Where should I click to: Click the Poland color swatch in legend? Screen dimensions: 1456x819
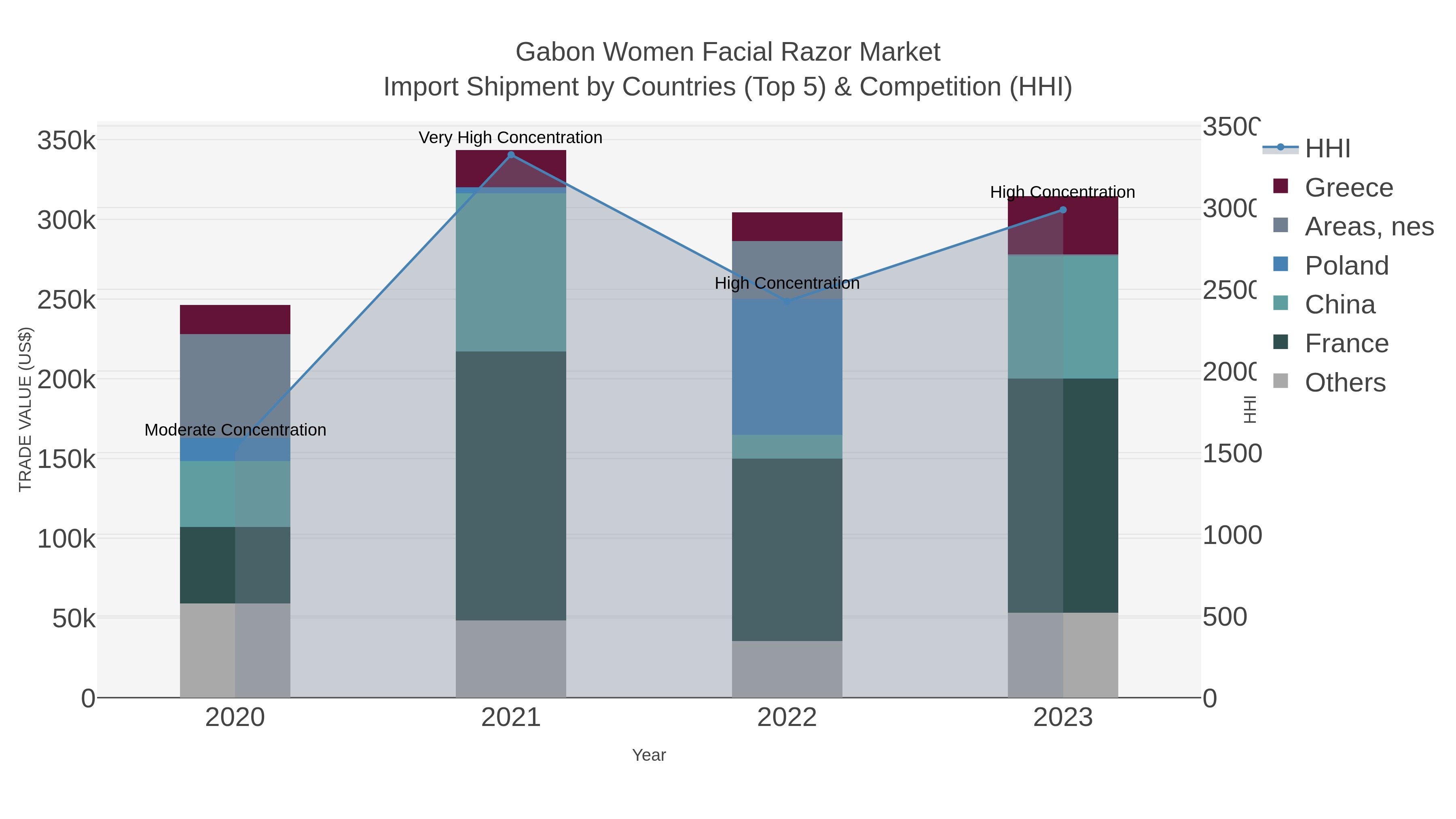1281,264
